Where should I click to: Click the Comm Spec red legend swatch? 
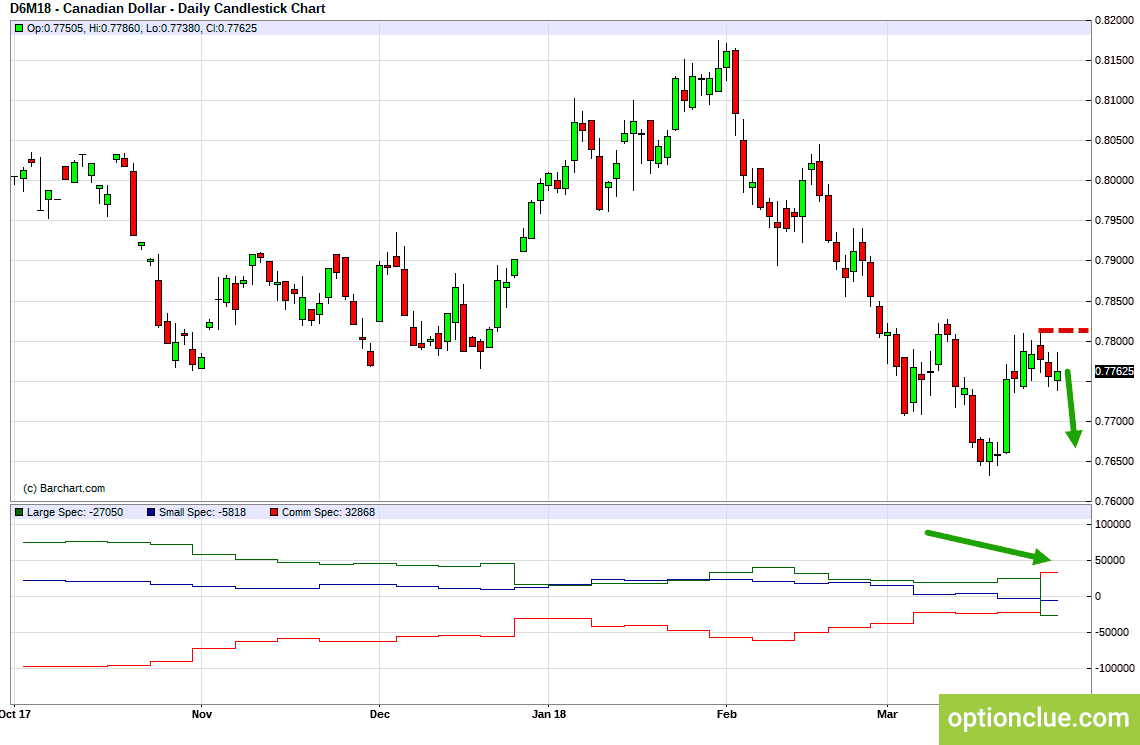click(274, 512)
